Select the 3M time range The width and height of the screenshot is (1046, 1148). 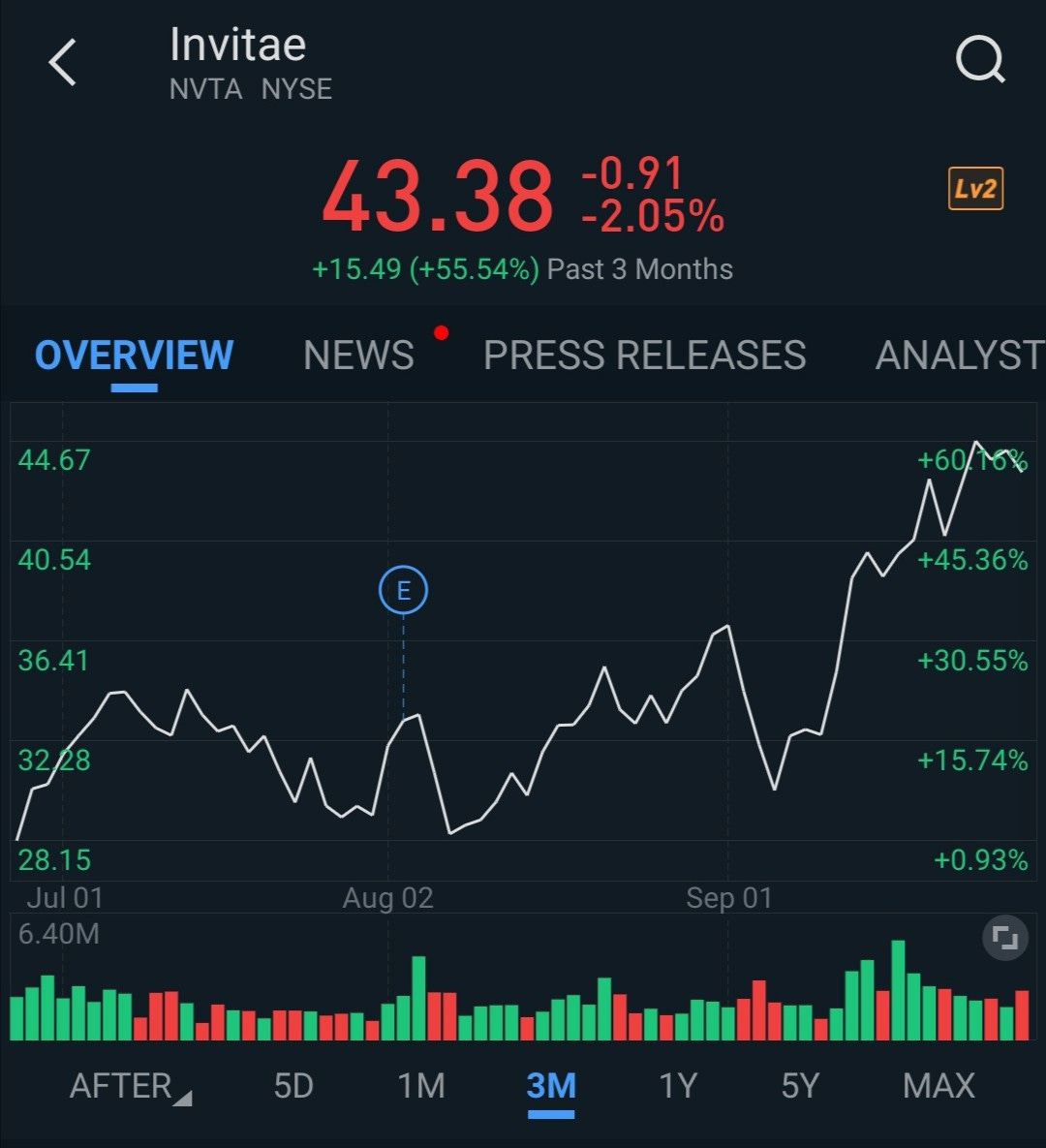551,1086
